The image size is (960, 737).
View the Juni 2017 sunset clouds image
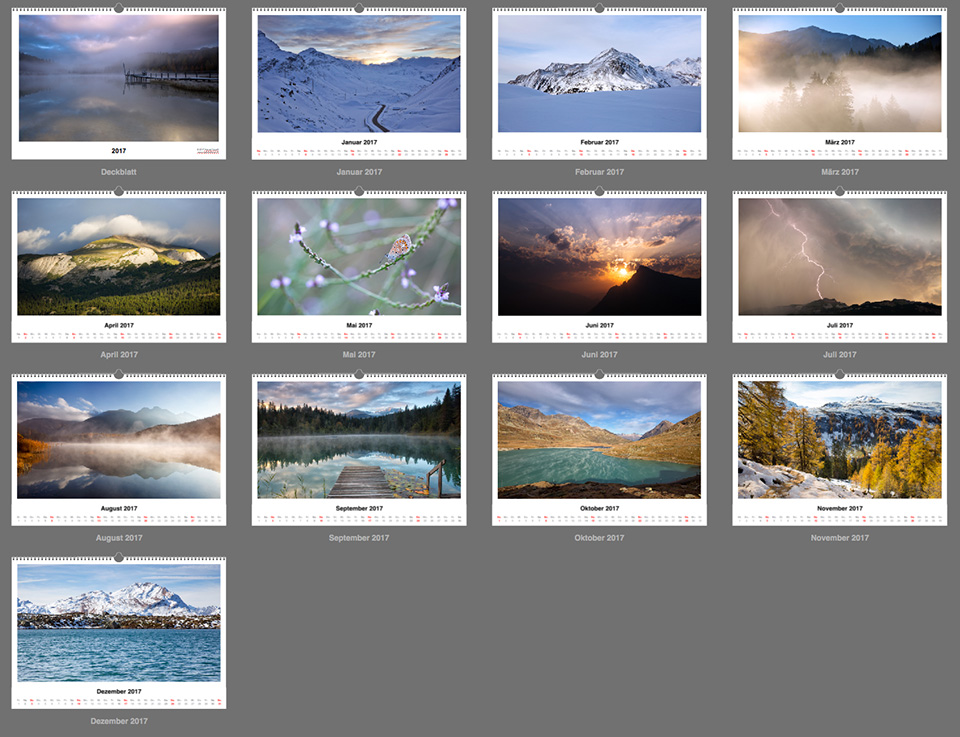[x=599, y=258]
